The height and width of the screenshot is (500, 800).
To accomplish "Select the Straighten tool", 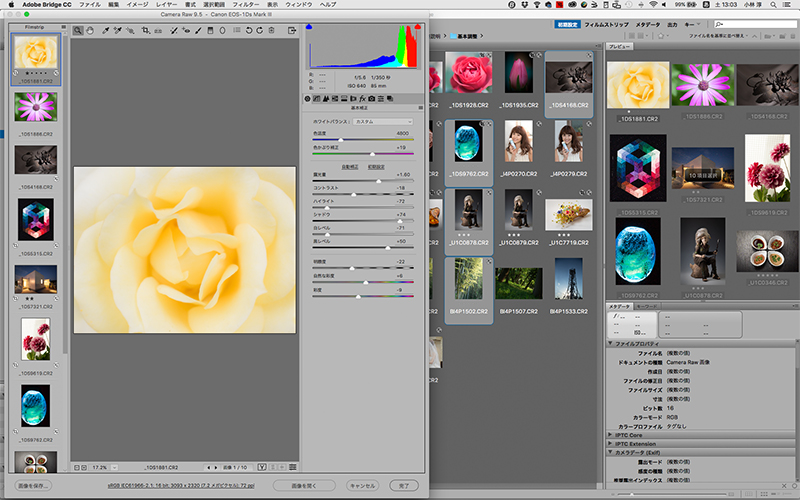I will tap(158, 31).
